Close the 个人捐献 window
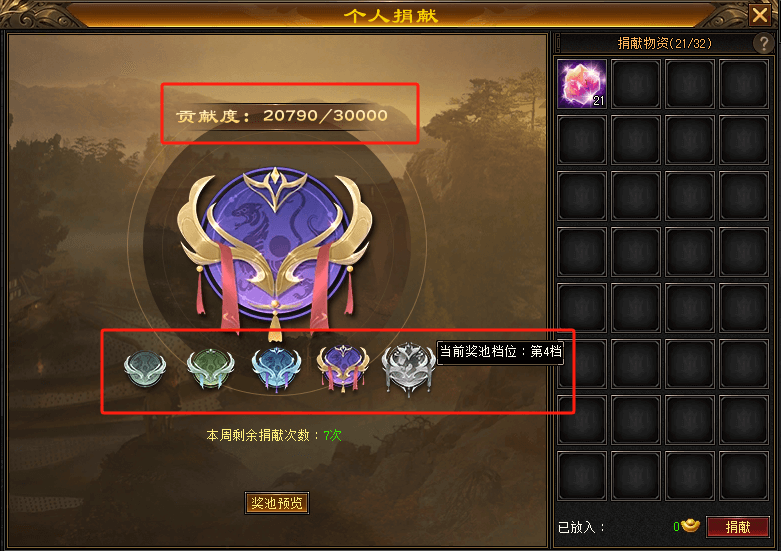Screen dimensions: 781x551 click(760, 15)
